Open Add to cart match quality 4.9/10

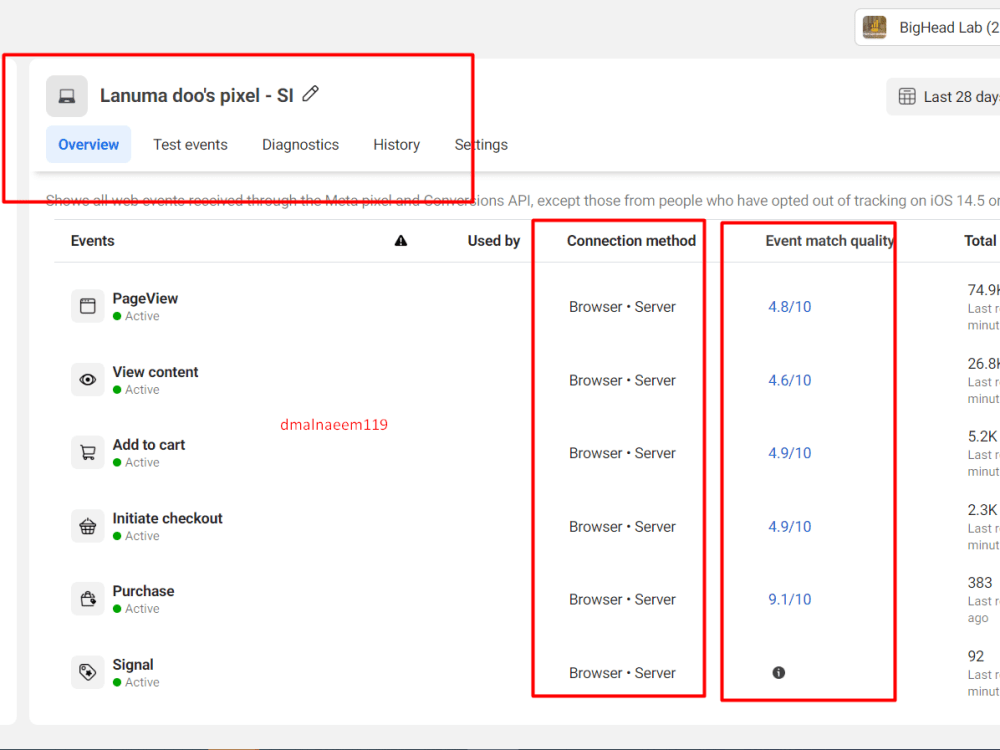(790, 453)
